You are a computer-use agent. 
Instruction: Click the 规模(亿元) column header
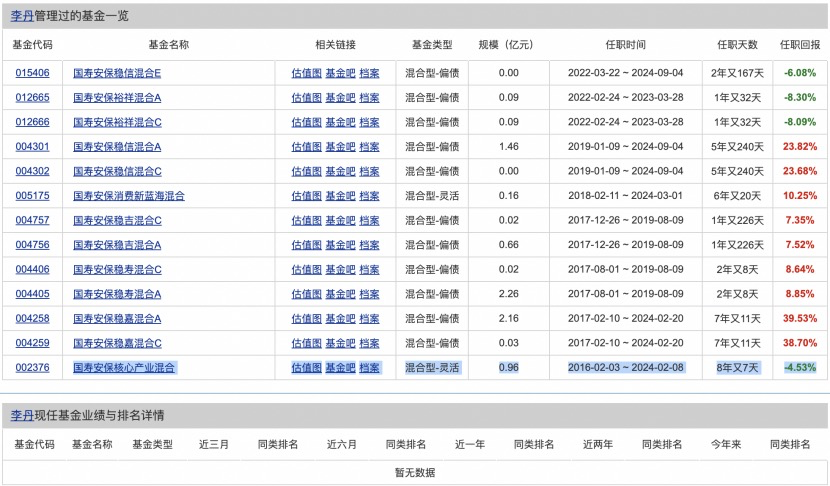(508, 45)
